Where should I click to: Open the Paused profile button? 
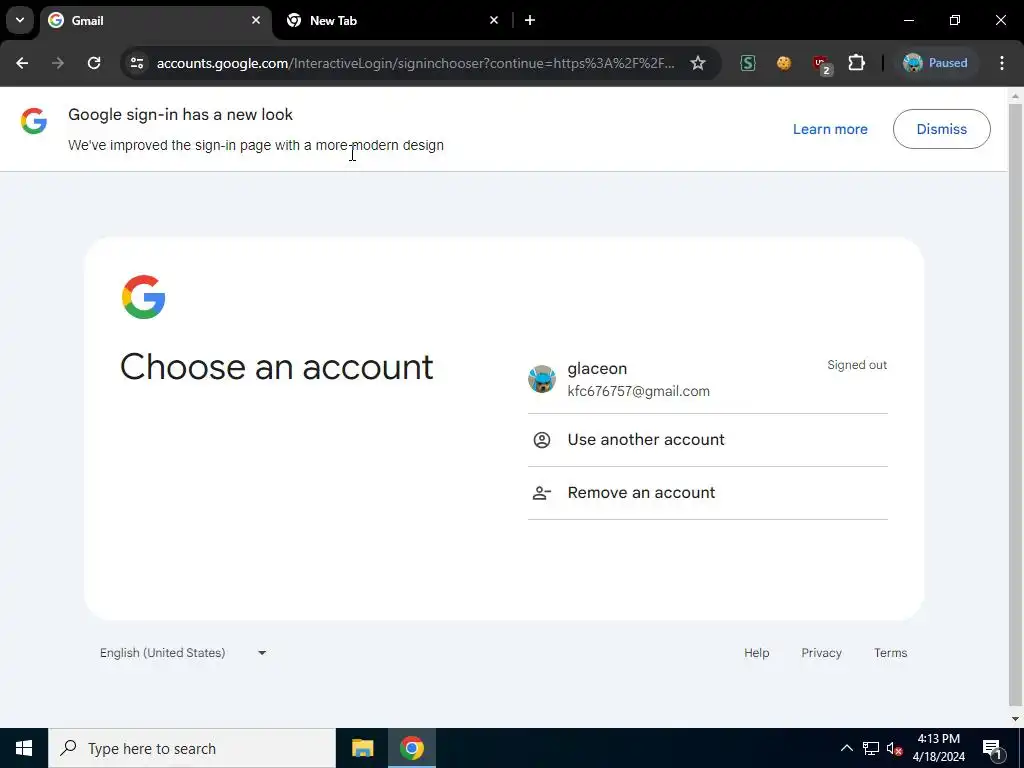[x=935, y=63]
